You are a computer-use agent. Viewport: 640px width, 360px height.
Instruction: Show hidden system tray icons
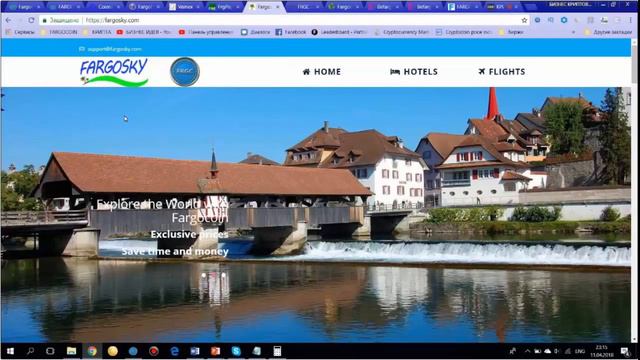(x=527, y=351)
